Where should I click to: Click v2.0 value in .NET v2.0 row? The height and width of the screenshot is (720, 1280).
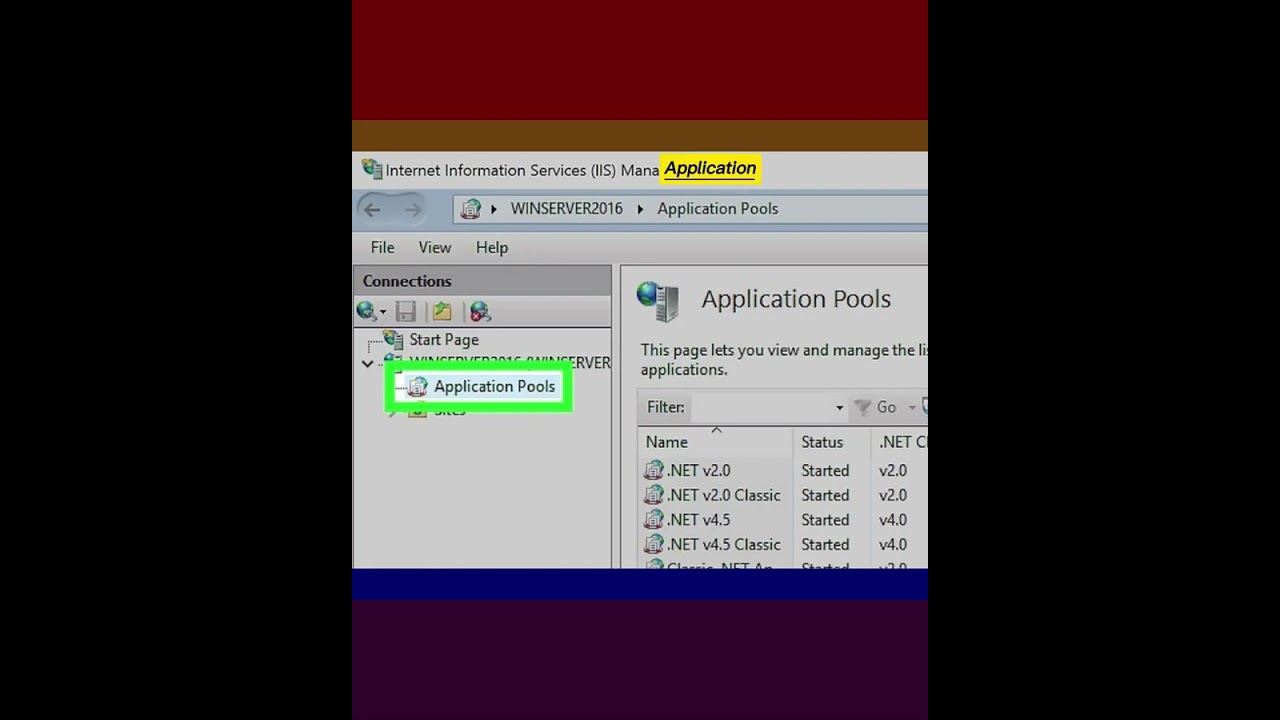[893, 470]
